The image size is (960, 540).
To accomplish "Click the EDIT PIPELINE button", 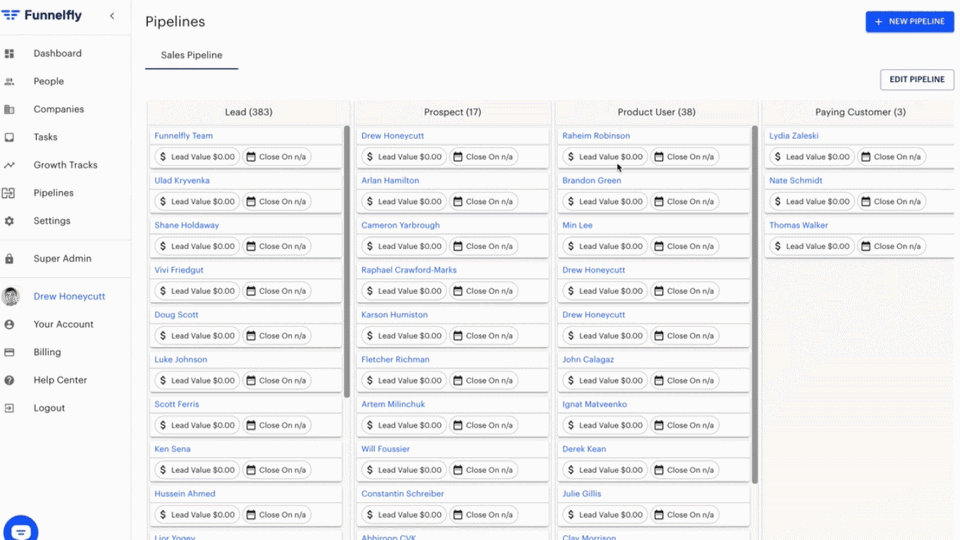I will tap(917, 80).
